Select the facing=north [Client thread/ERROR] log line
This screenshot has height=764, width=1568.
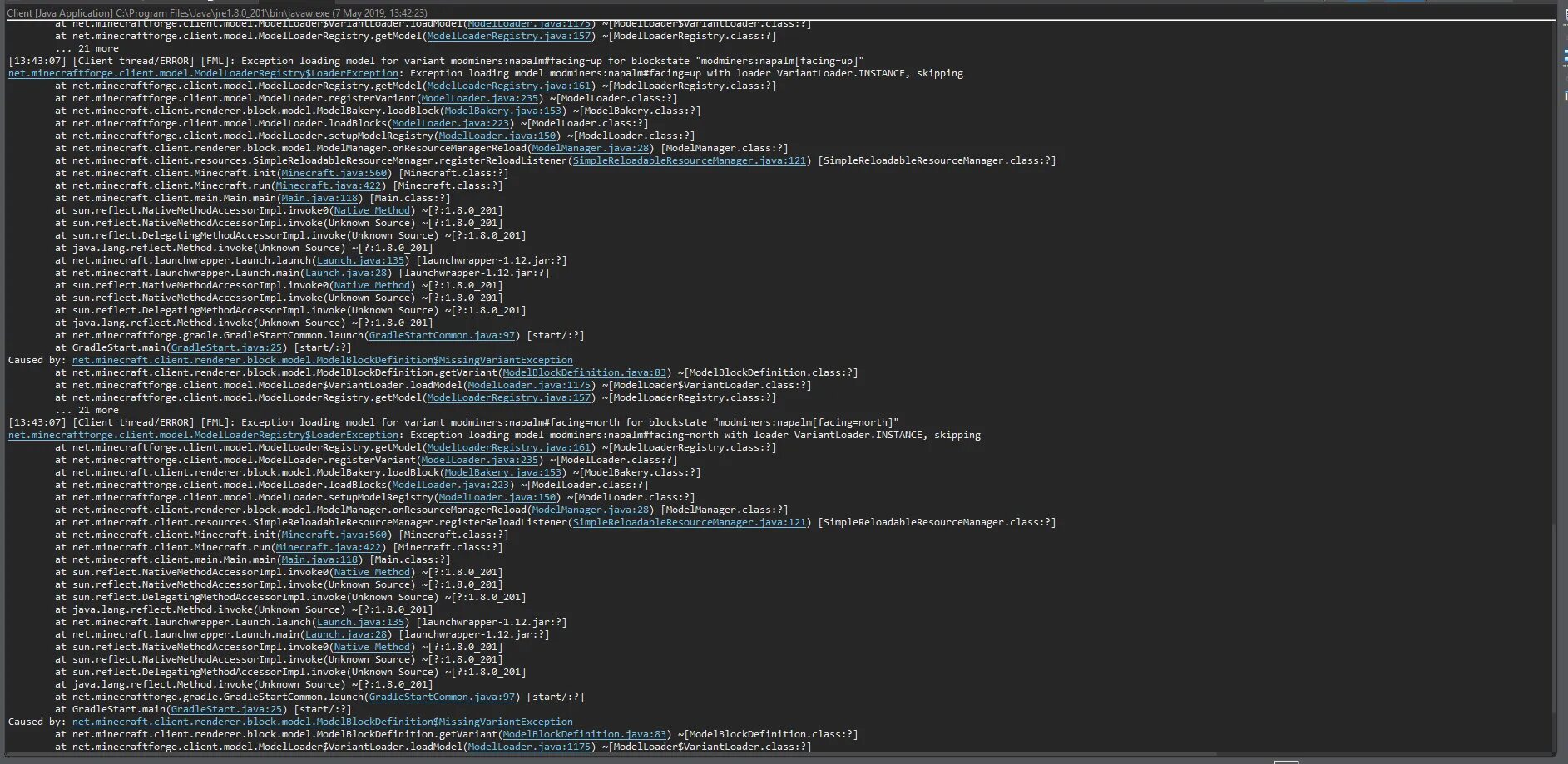pyautogui.click(x=453, y=422)
